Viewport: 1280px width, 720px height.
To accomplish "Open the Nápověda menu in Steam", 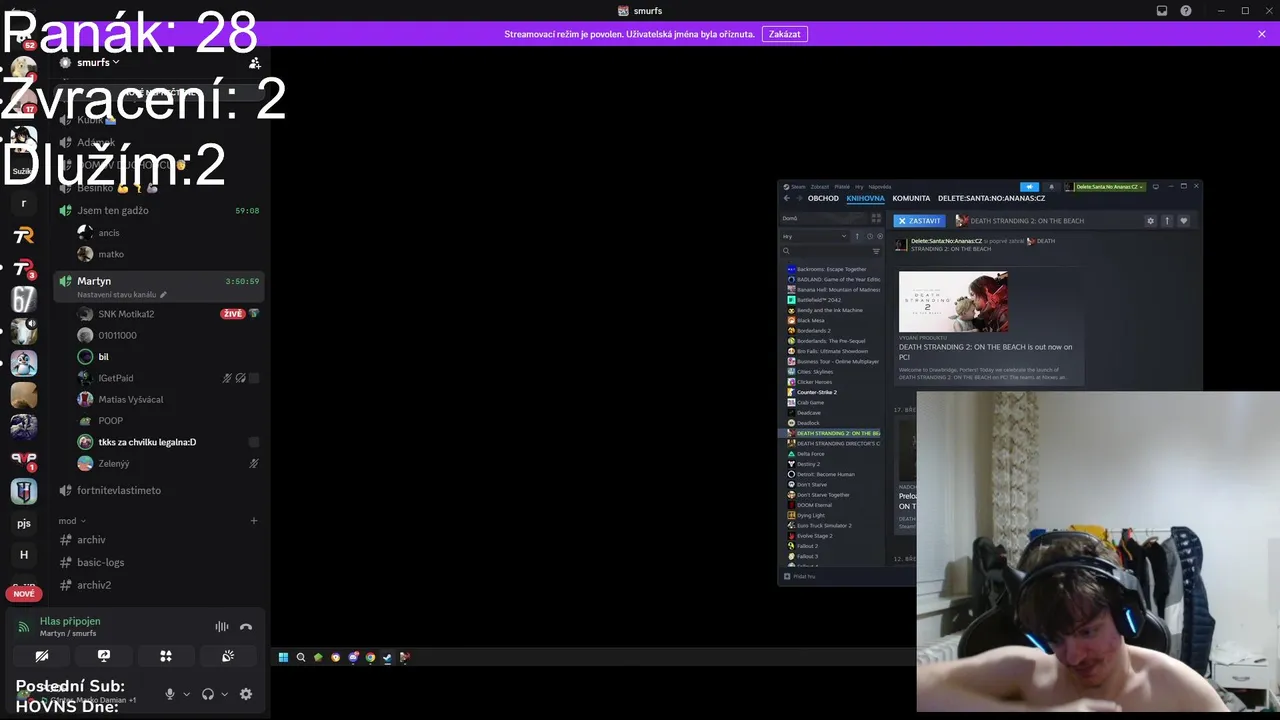I will (x=880, y=187).
